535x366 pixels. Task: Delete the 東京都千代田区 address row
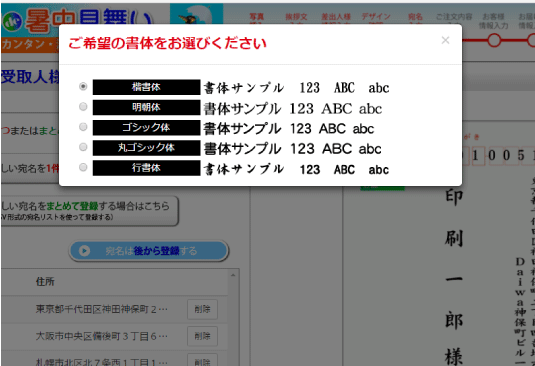(202, 309)
